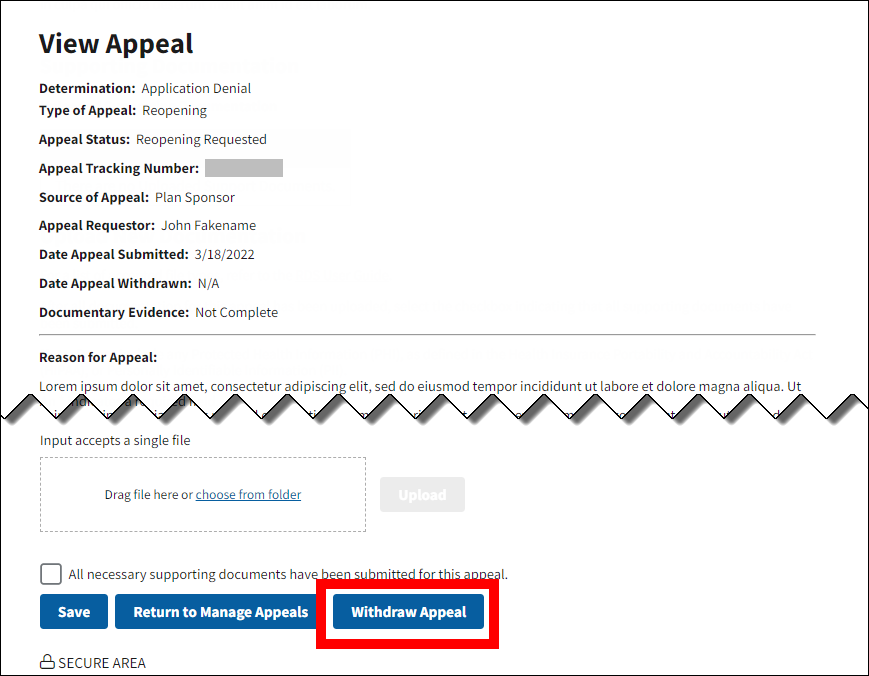
Task: Click the requestor name John Fakename
Action: point(208,225)
